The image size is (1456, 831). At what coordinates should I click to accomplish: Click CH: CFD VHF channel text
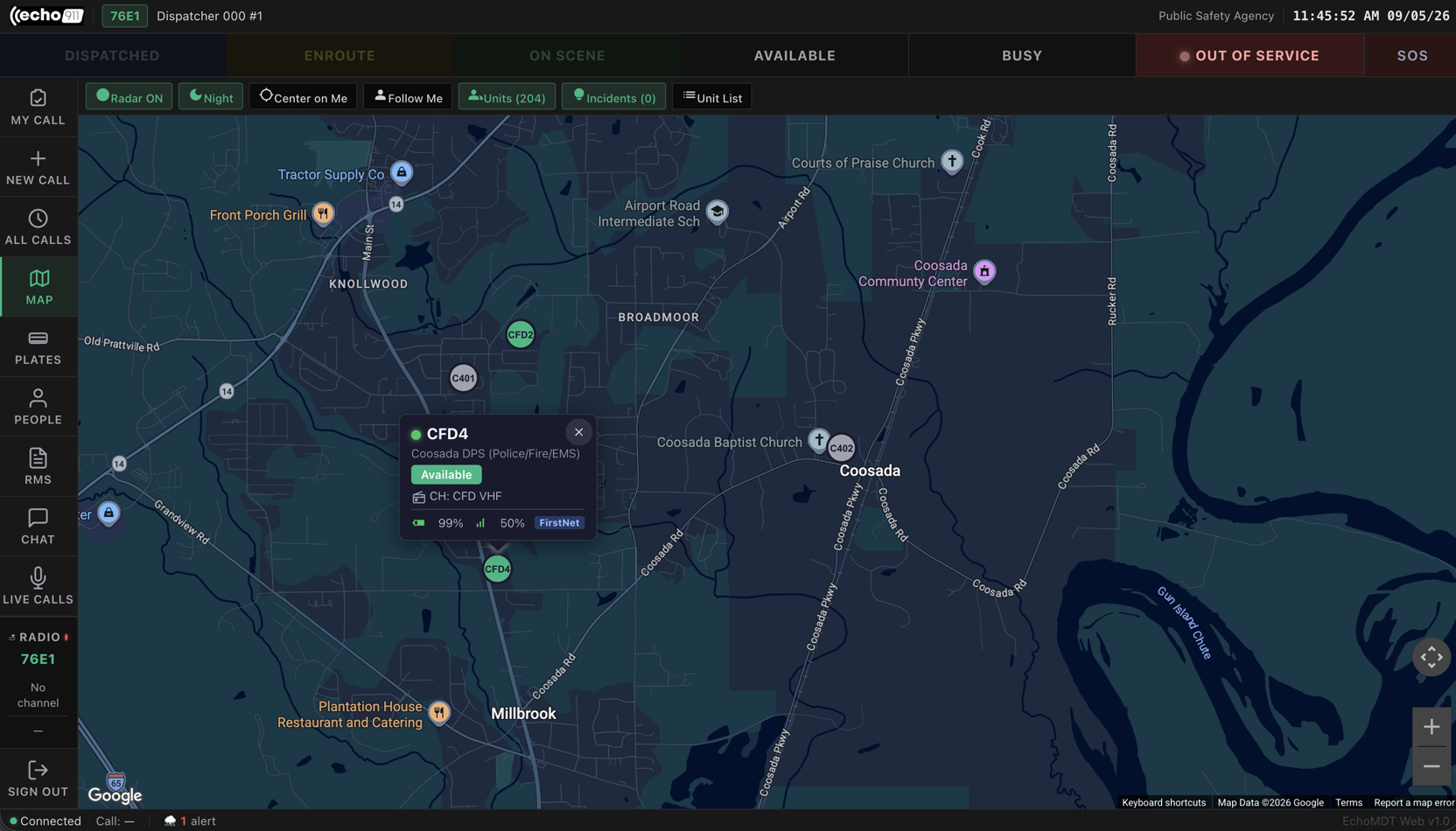click(x=465, y=496)
